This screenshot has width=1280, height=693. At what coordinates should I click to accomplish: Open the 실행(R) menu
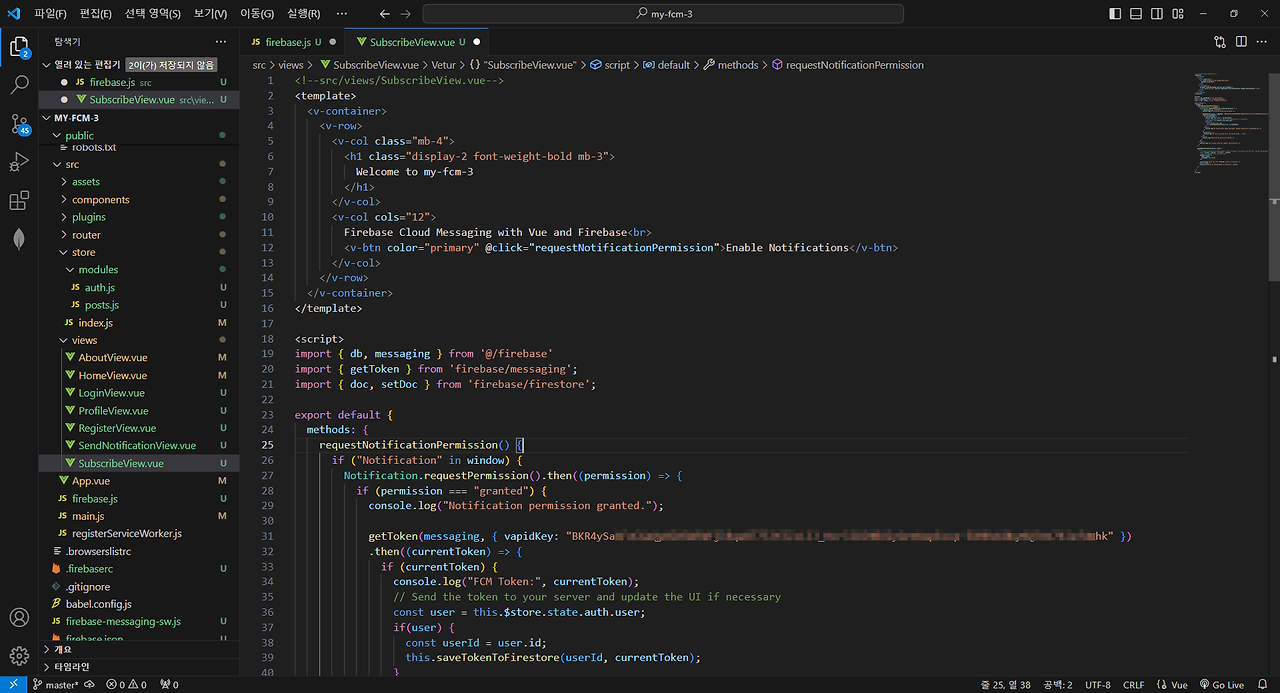click(303, 14)
